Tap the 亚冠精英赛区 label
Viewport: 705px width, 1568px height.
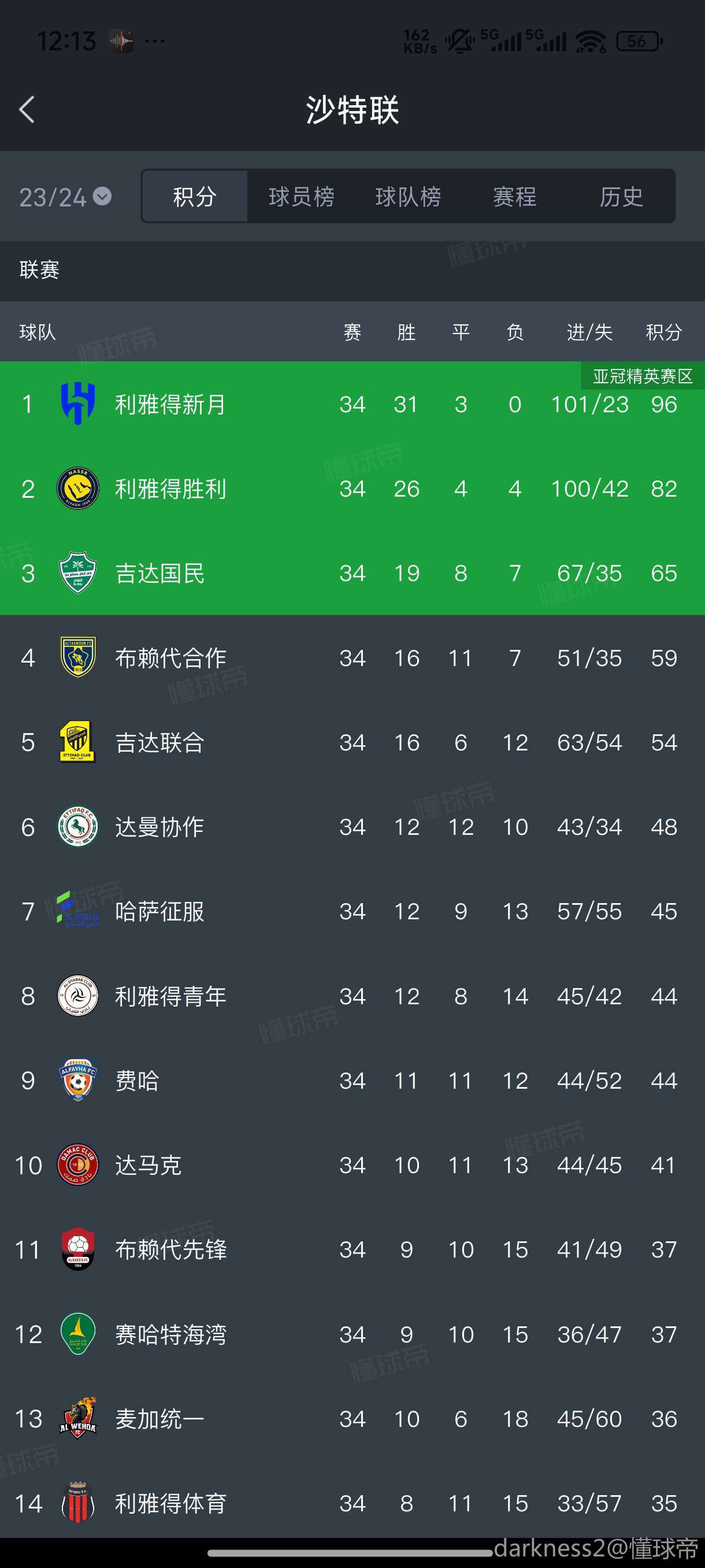643,376
